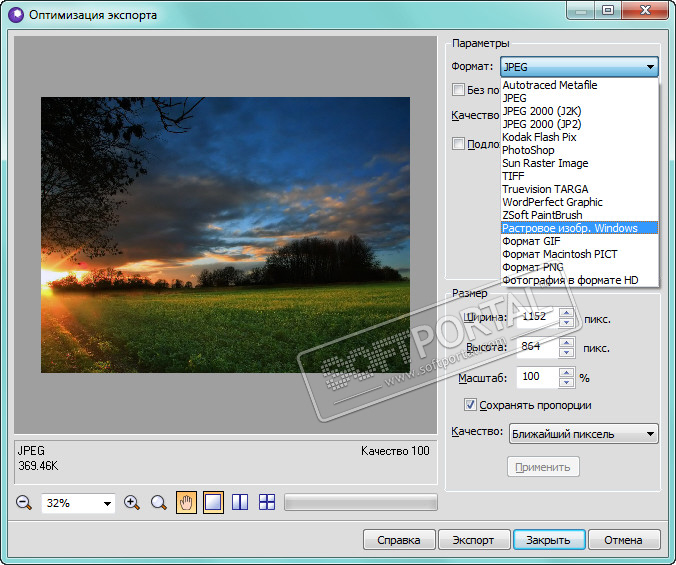
Task: Click the Закрыть button
Action: [549, 540]
